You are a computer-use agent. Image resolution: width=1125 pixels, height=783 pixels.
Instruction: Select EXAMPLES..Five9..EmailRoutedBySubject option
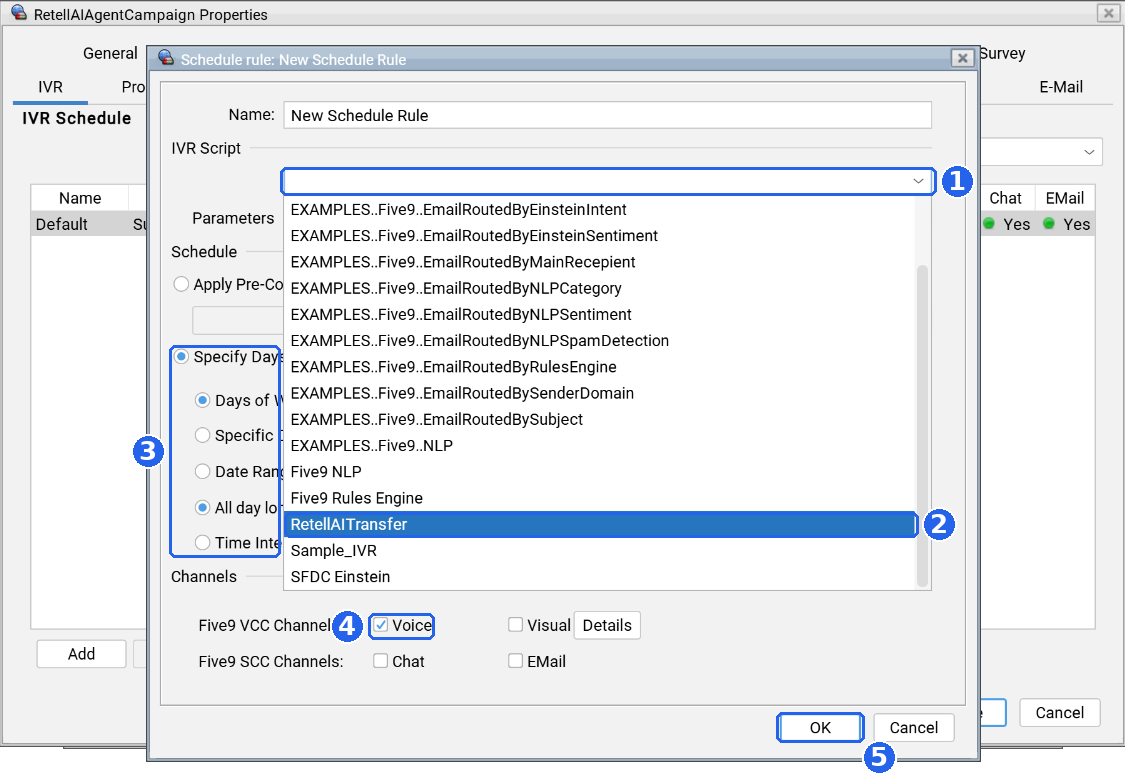[x=600, y=419]
